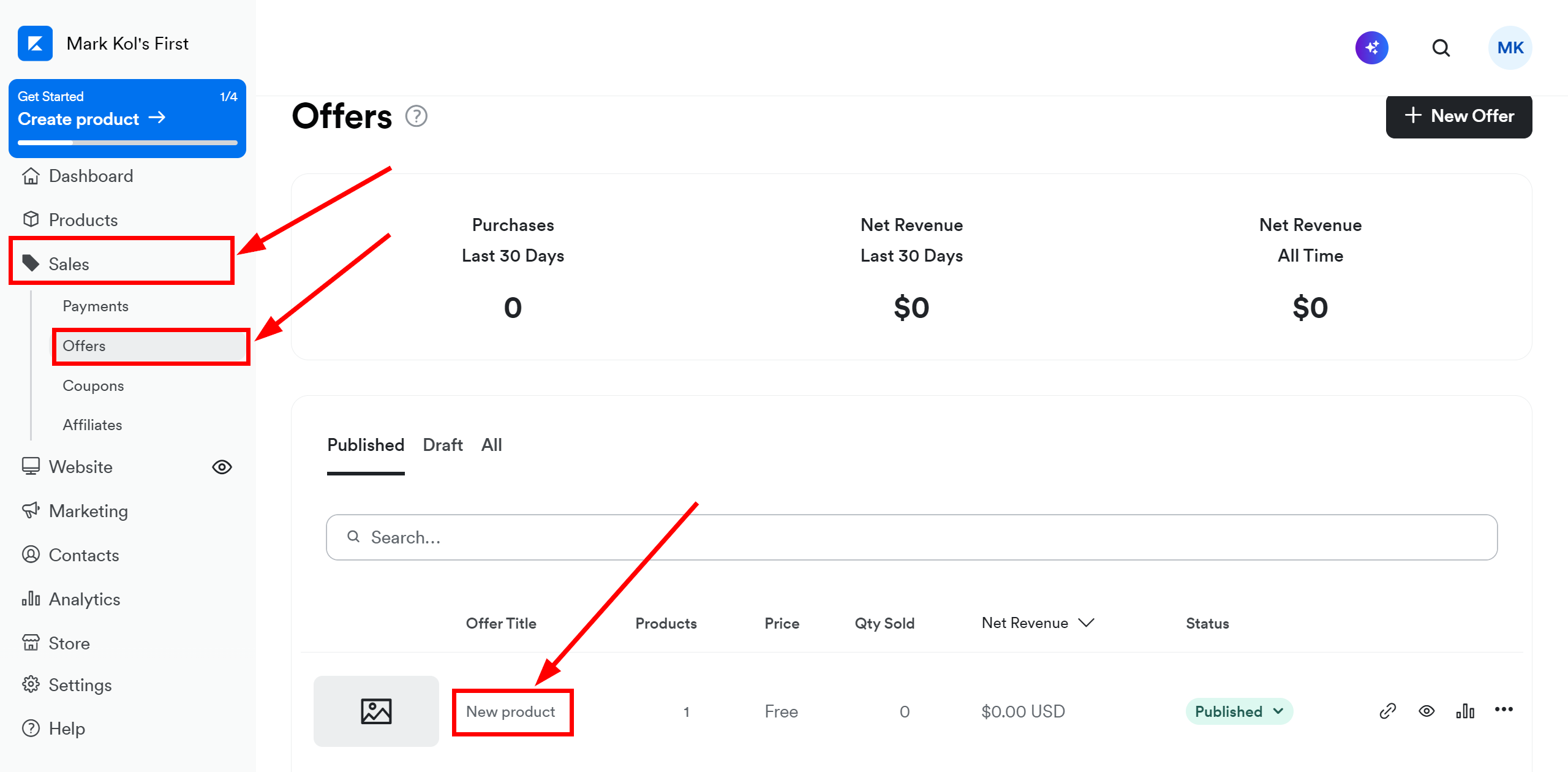Open the Published status dropdown
Screen dimensions: 1568x772
tap(1239, 711)
